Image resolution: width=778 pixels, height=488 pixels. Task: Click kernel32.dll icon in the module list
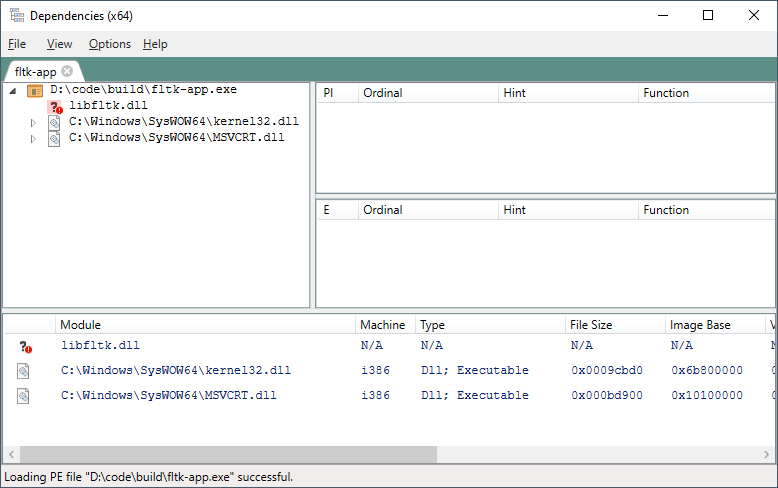pyautogui.click(x=23, y=371)
